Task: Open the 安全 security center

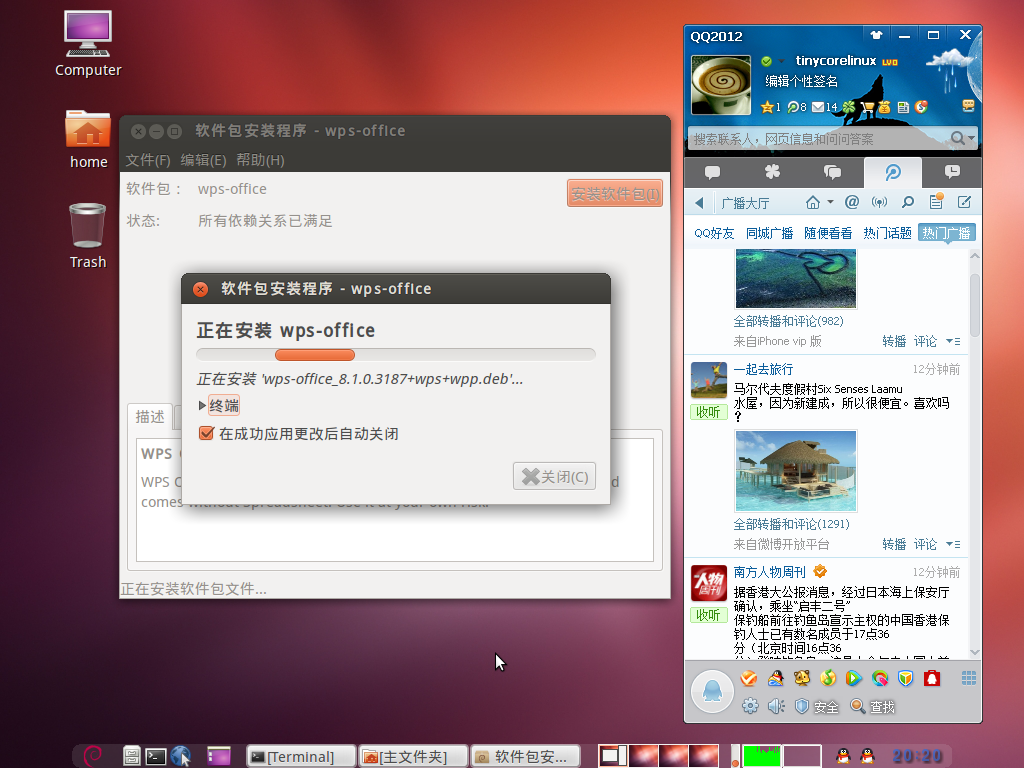Action: coord(816,707)
